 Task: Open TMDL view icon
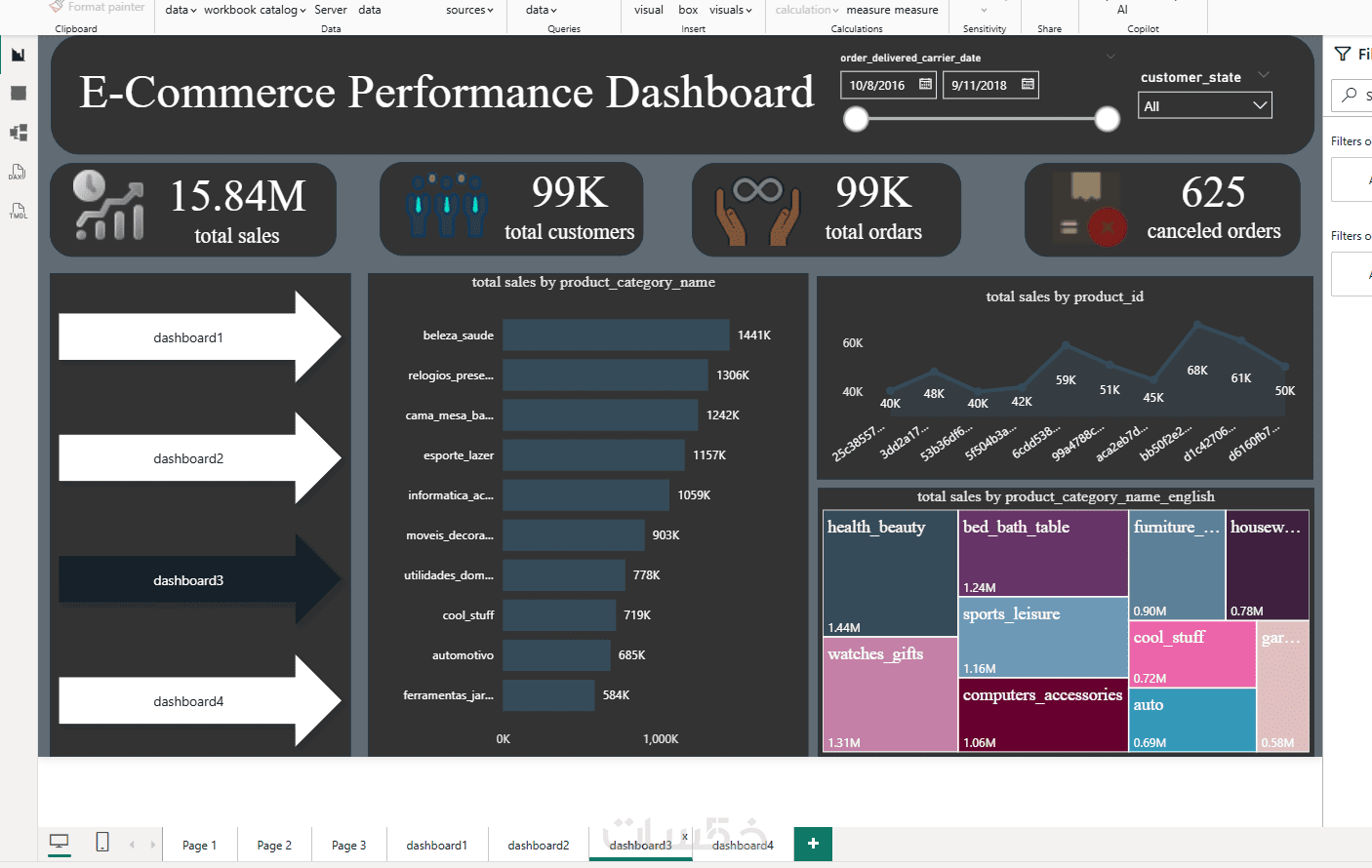tap(19, 211)
